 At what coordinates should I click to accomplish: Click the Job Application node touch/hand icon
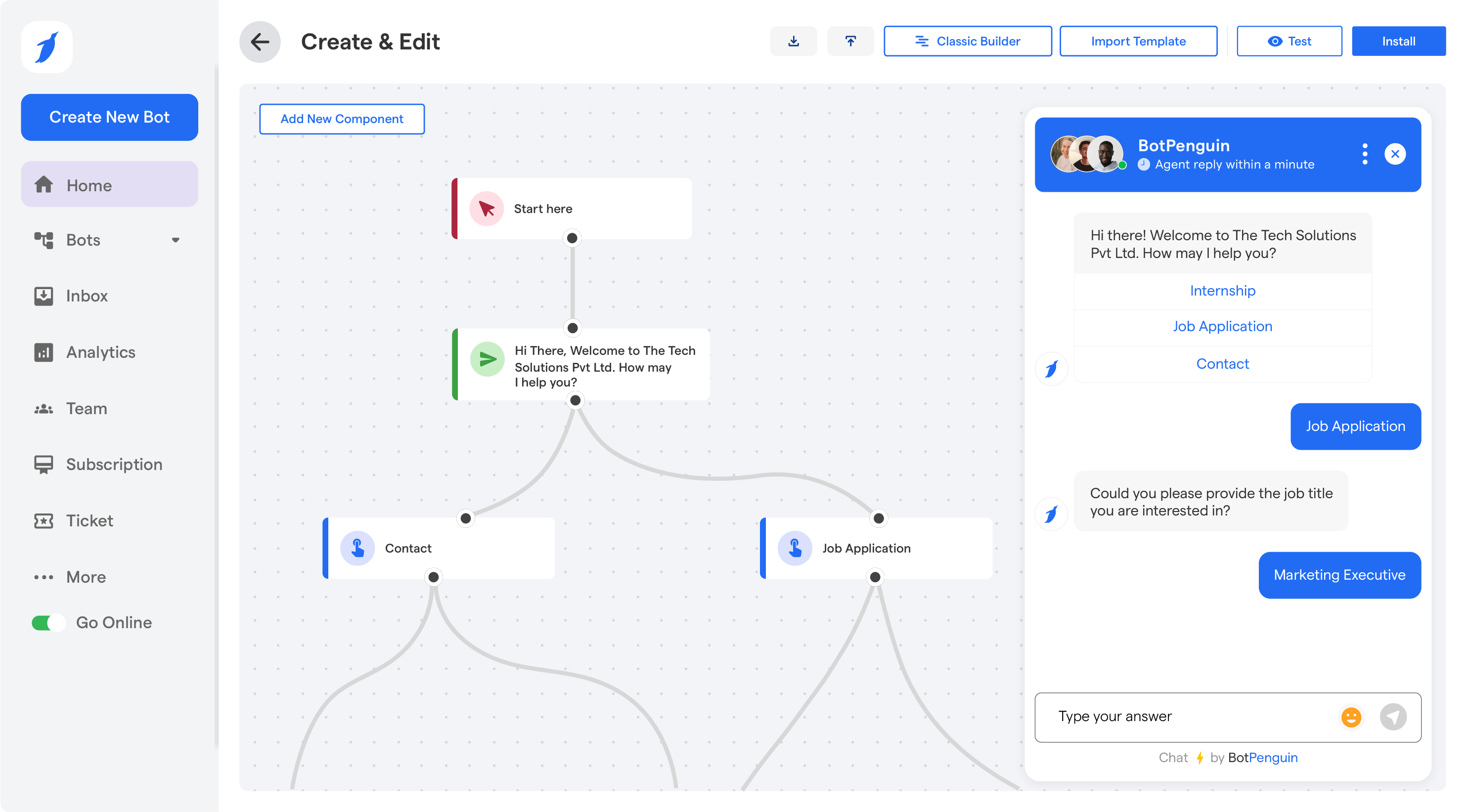[796, 548]
